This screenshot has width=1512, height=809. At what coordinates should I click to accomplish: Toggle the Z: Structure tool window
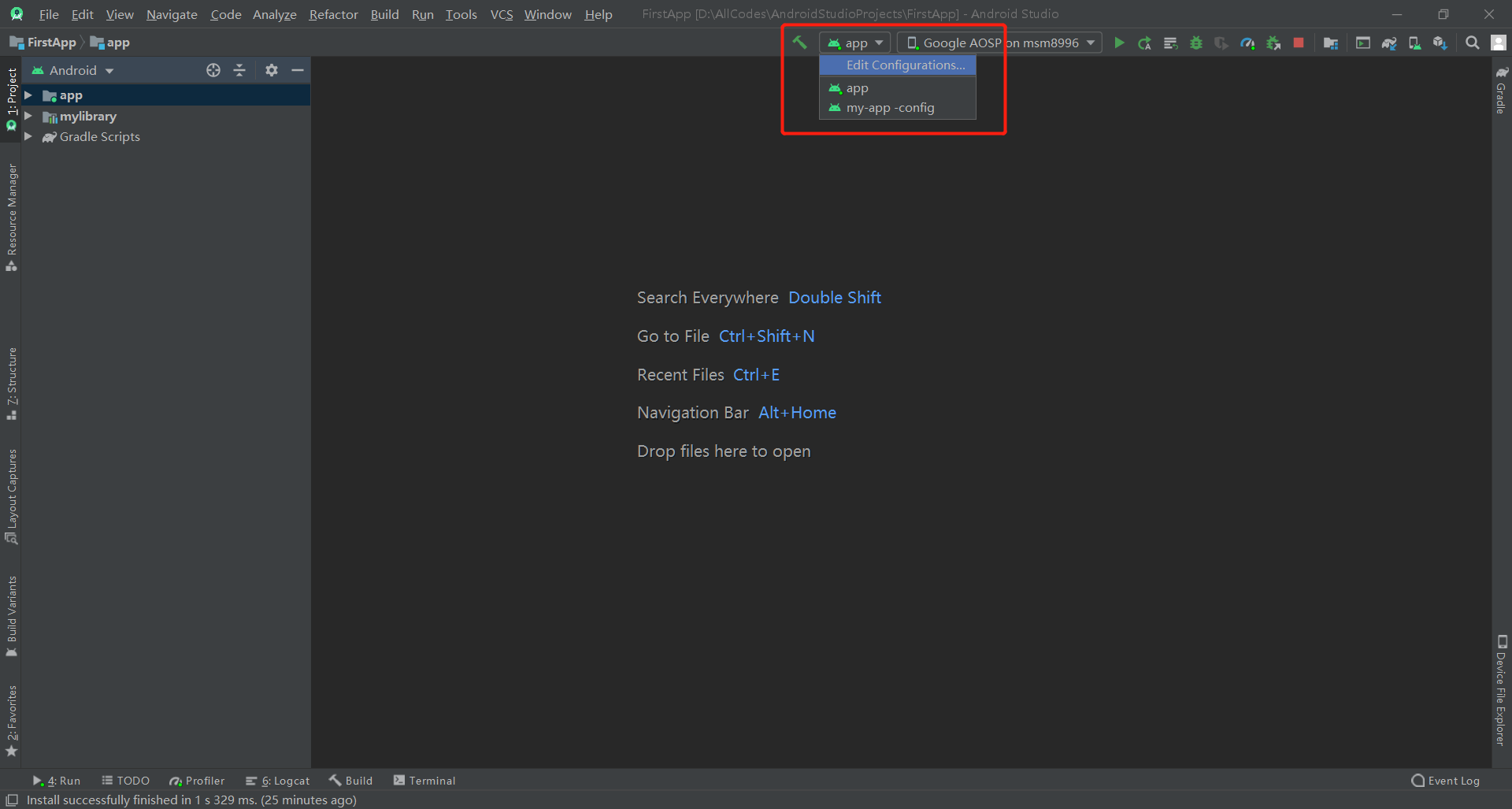[11, 384]
